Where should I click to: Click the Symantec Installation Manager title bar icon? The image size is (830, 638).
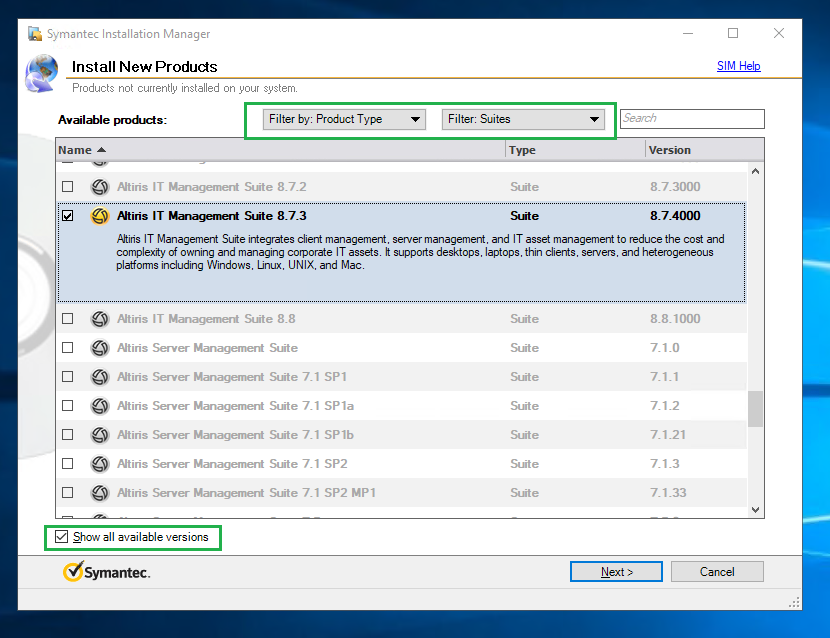click(35, 33)
